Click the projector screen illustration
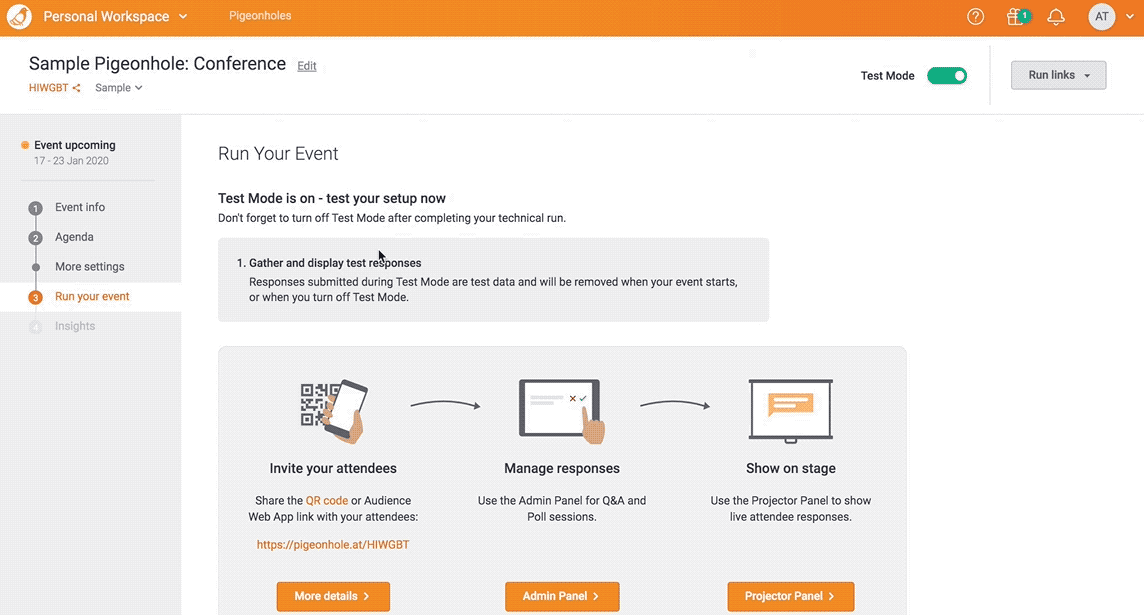The width and height of the screenshot is (1144, 615). (791, 411)
